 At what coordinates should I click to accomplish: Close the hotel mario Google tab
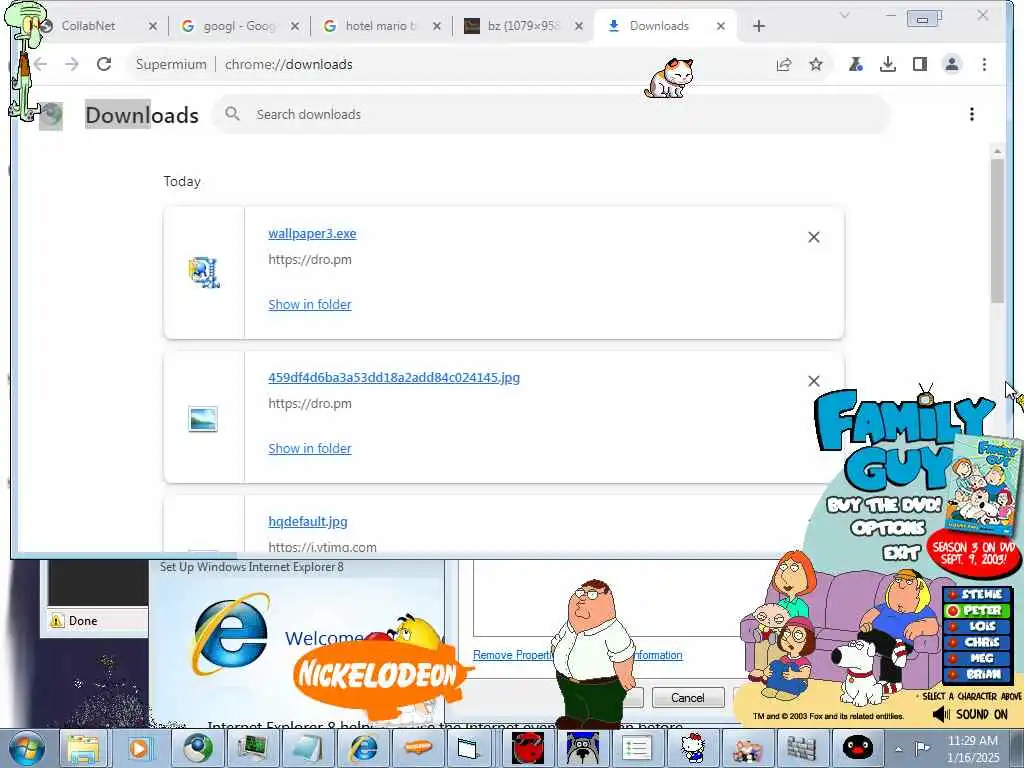tap(437, 26)
